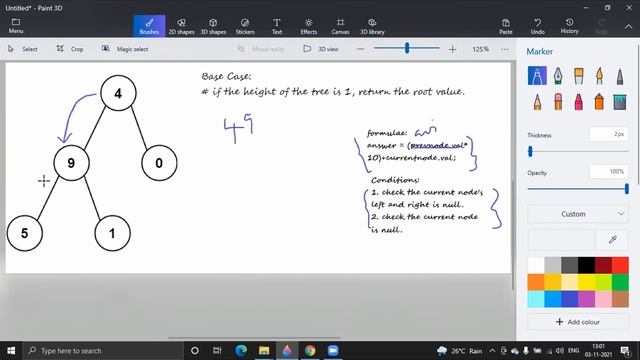
Task: Pick the eyedropper colour picker
Action: tap(612, 240)
